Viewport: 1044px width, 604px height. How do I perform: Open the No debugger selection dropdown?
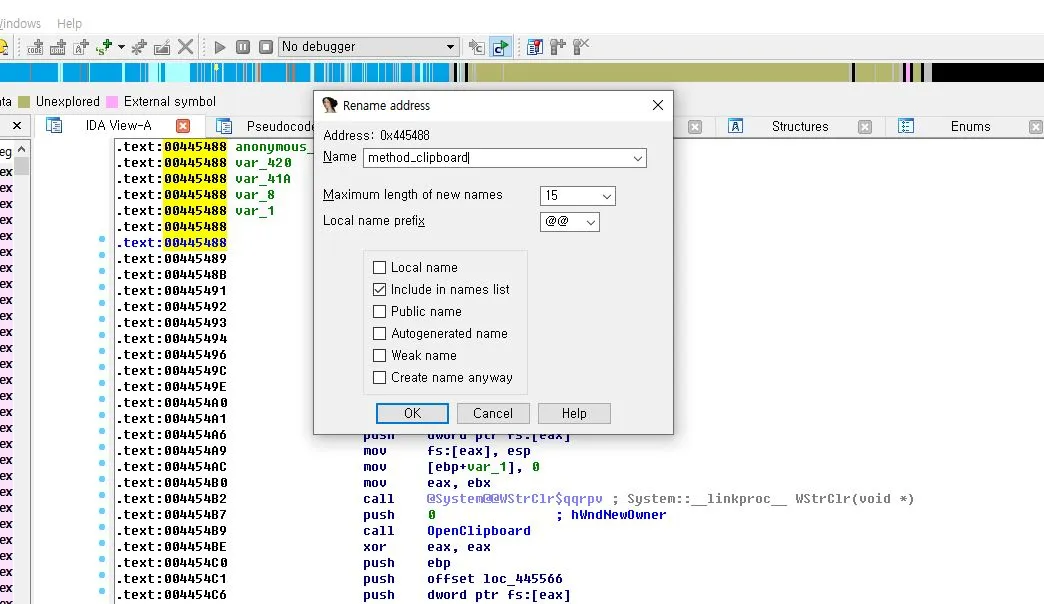pos(368,47)
